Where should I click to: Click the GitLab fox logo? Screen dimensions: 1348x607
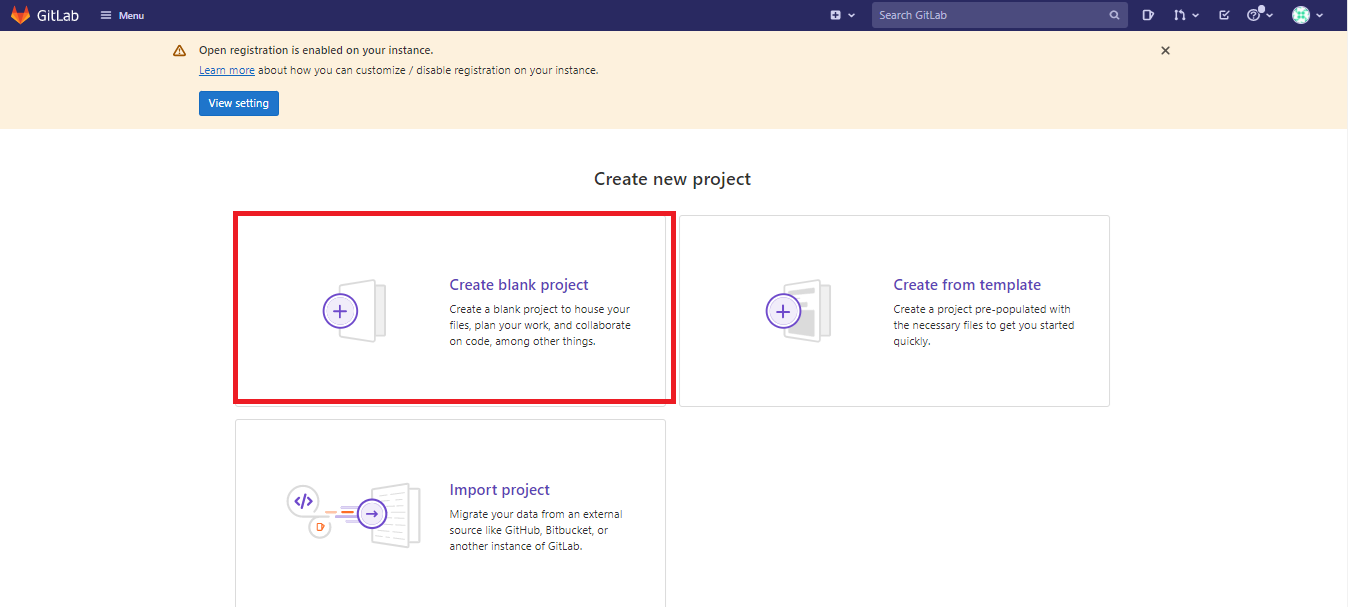pyautogui.click(x=20, y=15)
